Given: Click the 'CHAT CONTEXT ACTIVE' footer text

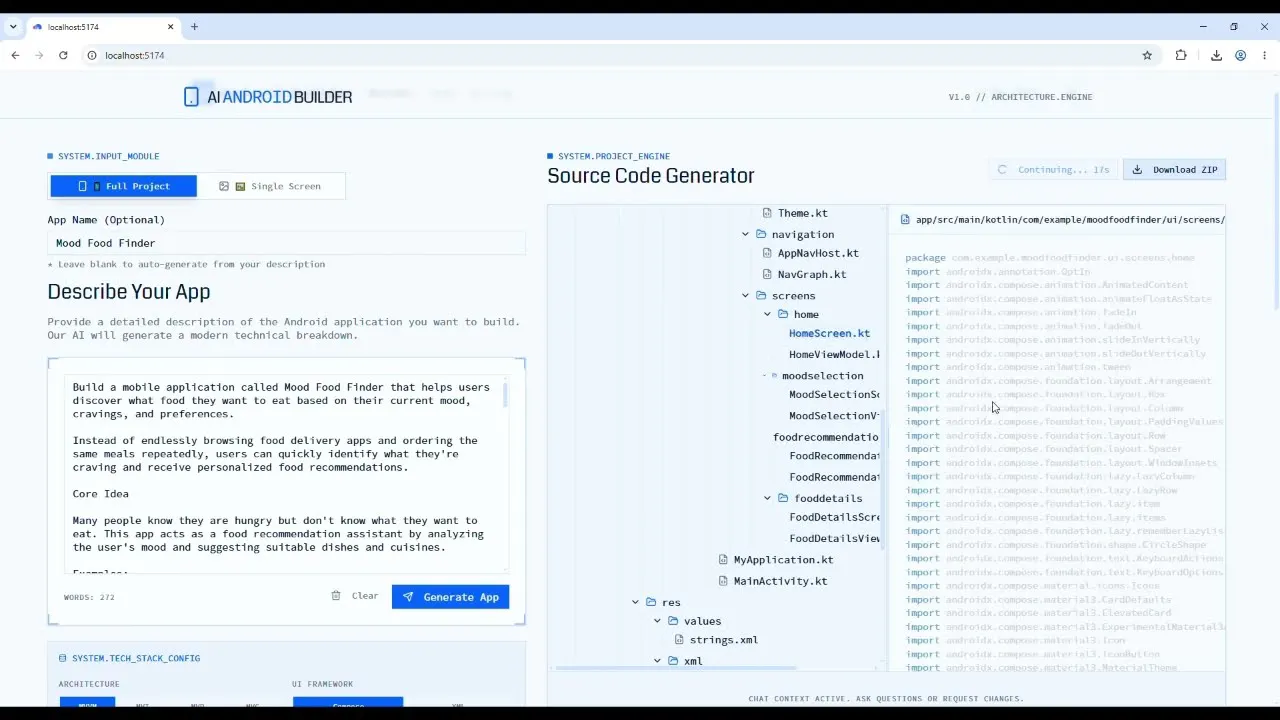Looking at the screenshot, I should [x=886, y=699].
